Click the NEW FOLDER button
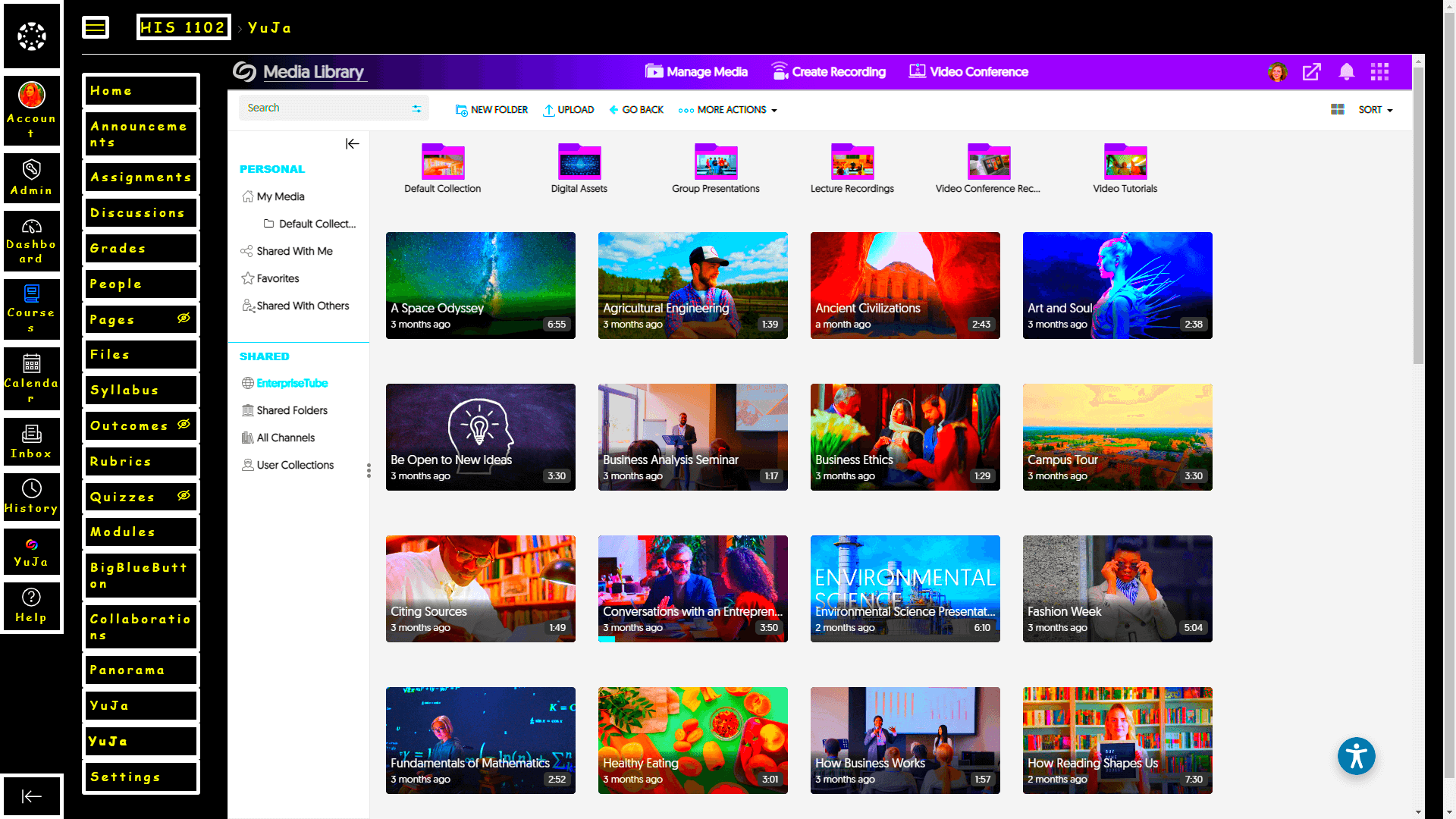 pyautogui.click(x=491, y=110)
